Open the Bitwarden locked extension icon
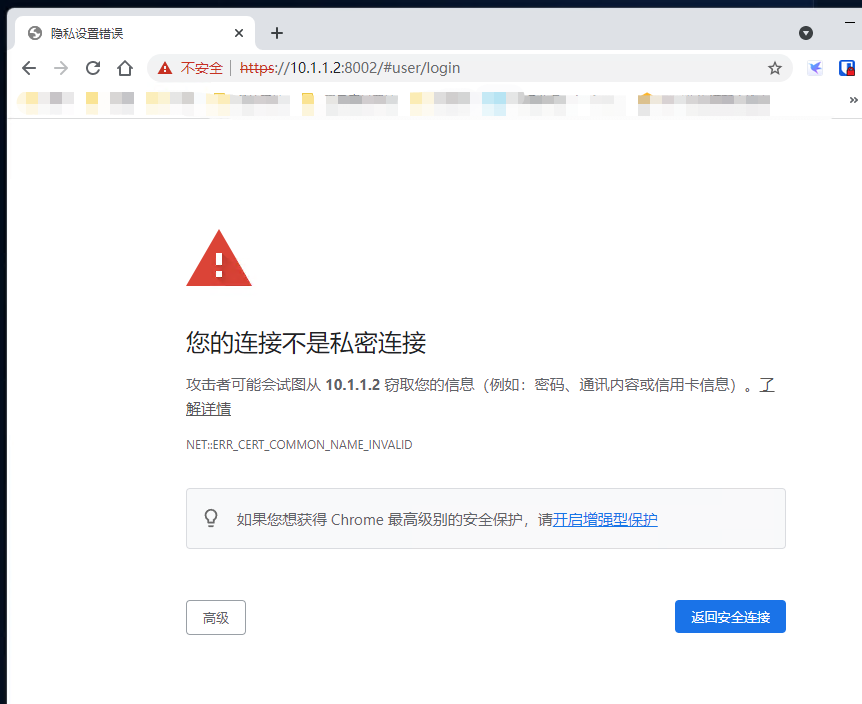The image size is (862, 704). tap(848, 68)
